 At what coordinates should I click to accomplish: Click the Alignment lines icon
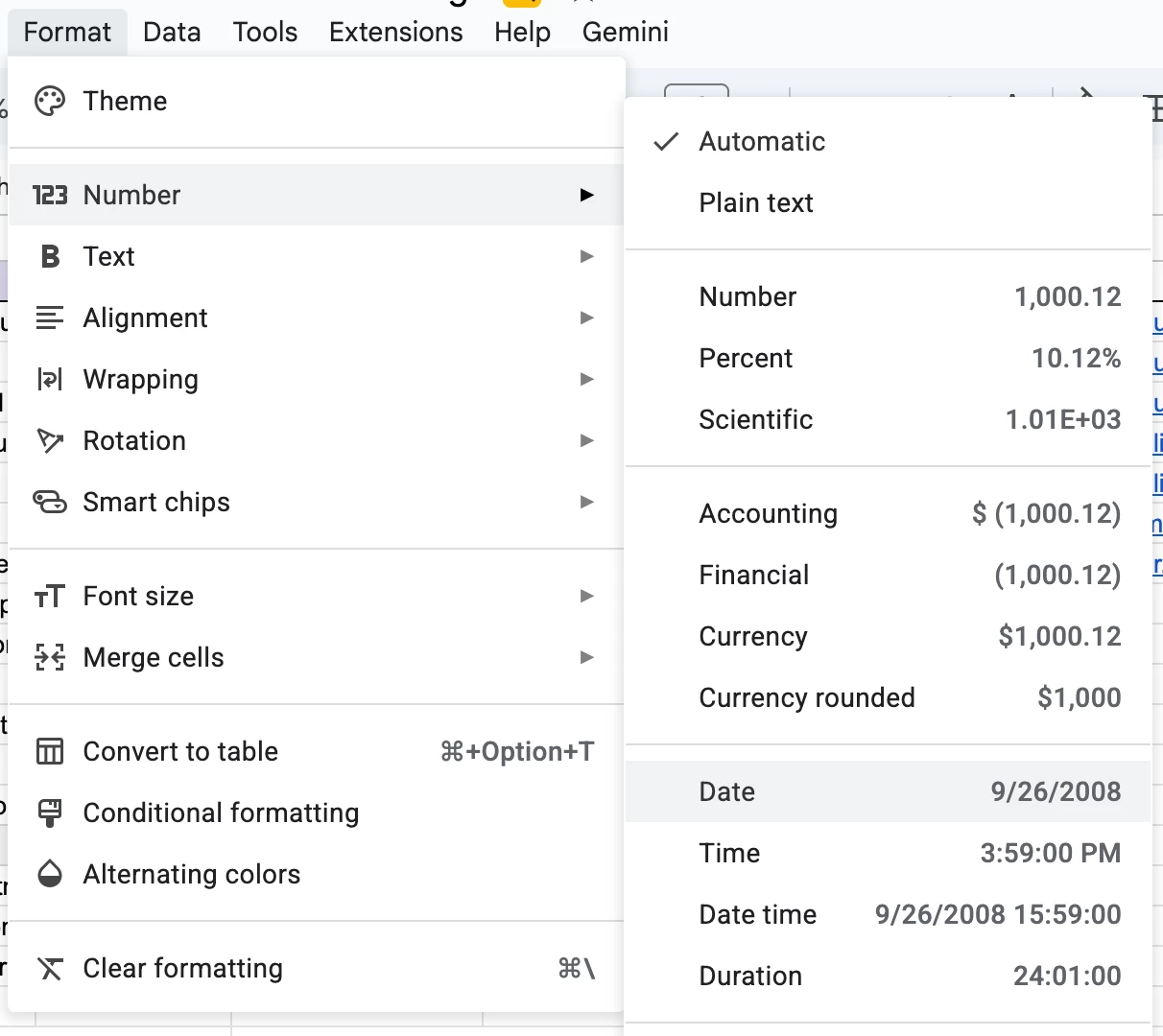(x=50, y=318)
